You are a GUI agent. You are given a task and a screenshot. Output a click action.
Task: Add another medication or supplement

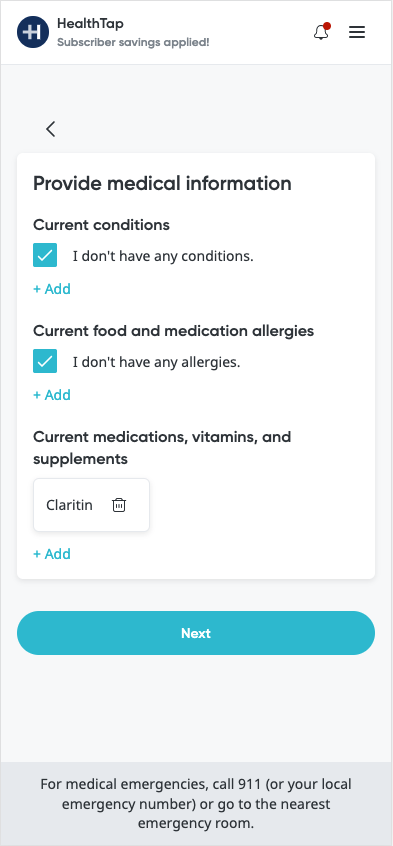point(52,554)
